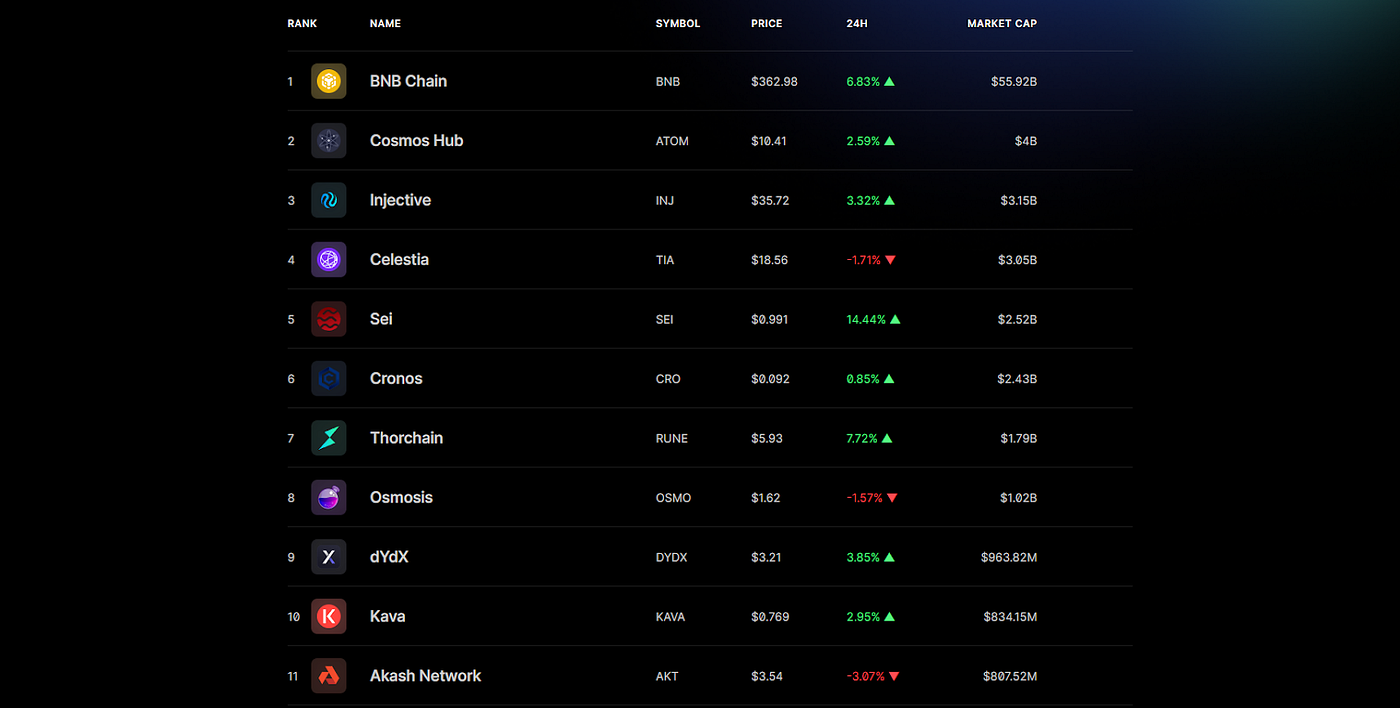Click the DYDX symbol cell
This screenshot has width=1400, height=708.
671,557
